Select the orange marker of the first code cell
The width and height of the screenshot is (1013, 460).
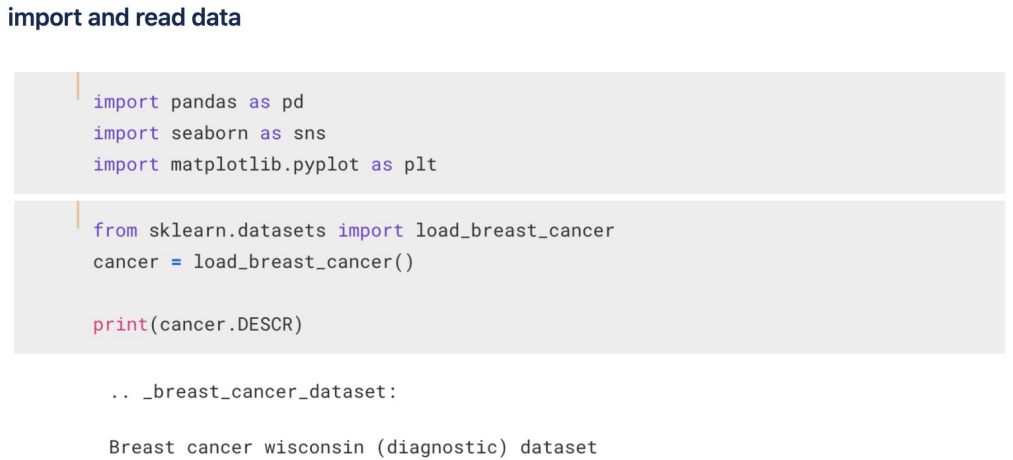coord(78,86)
